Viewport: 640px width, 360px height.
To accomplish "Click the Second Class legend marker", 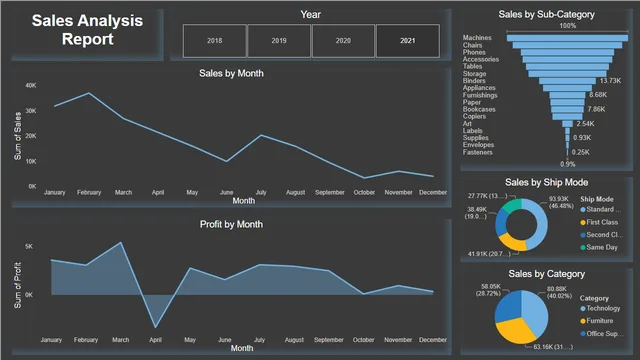I will (x=583, y=235).
